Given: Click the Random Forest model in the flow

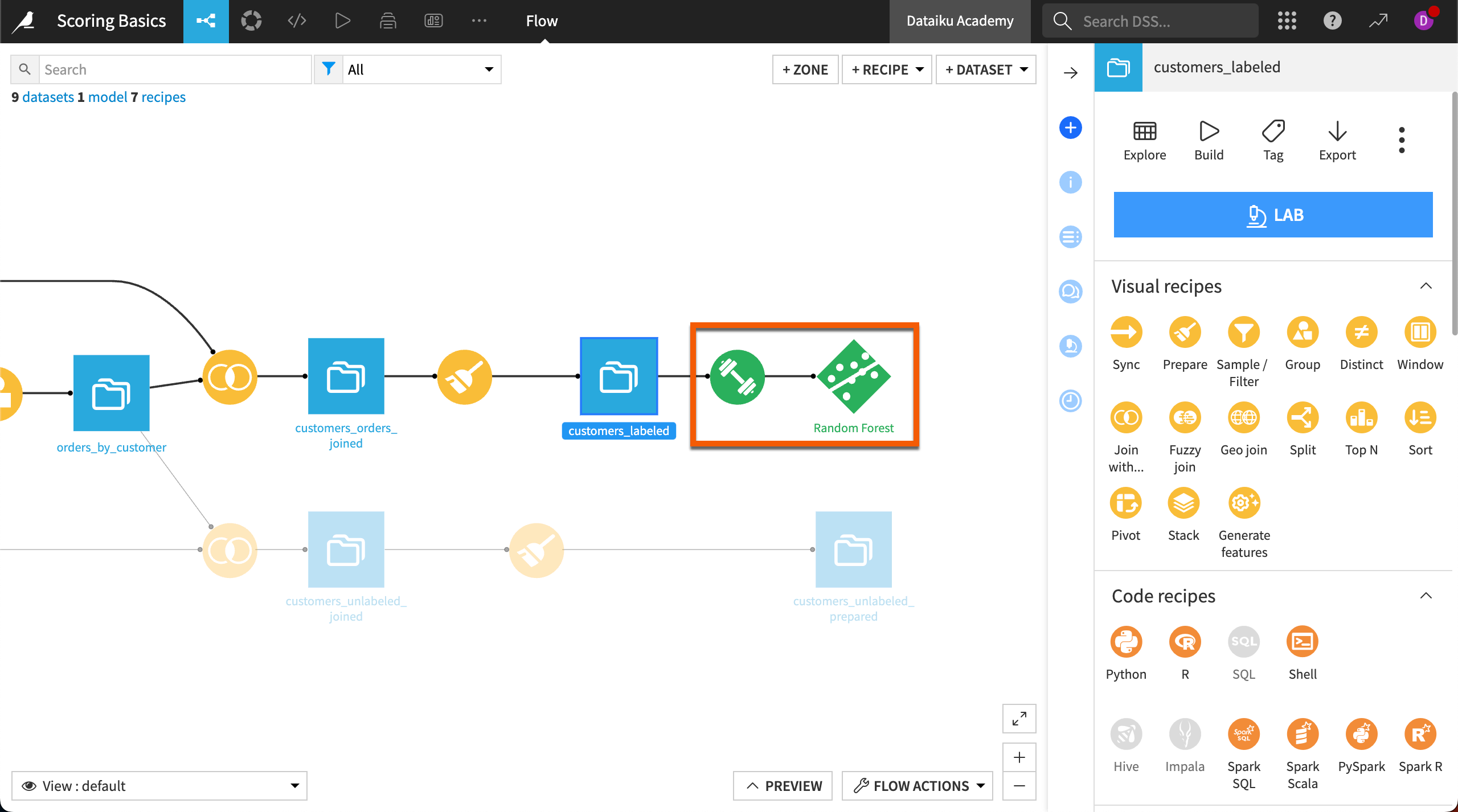Looking at the screenshot, I should click(853, 376).
